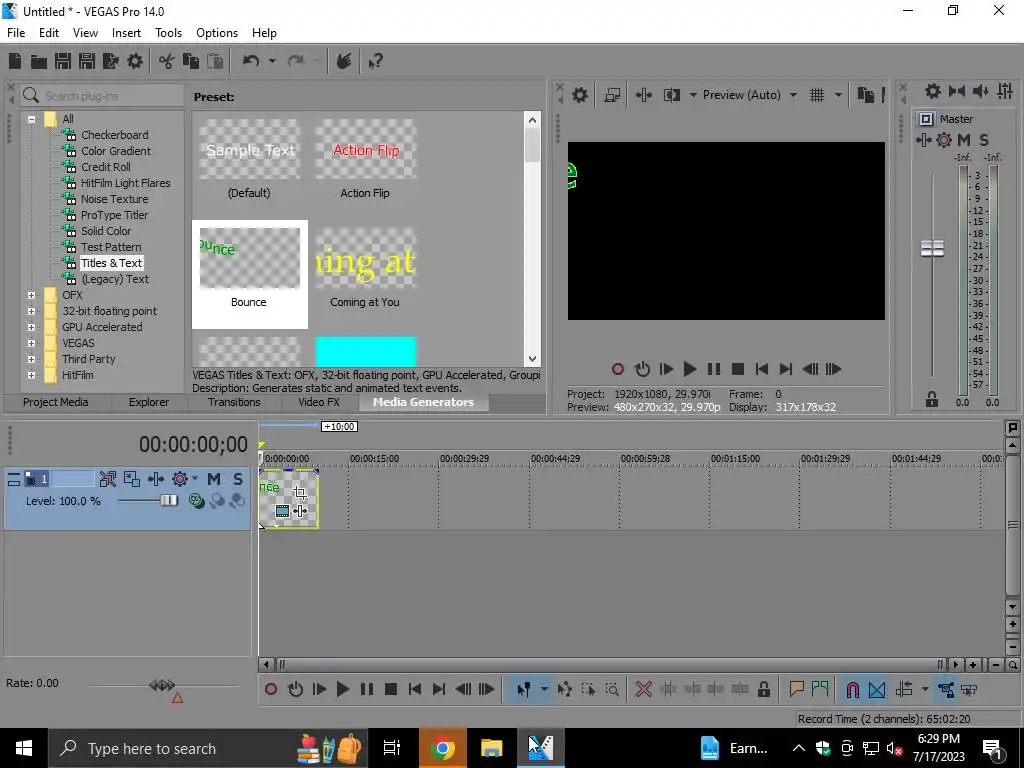Click the playback Rate scrub control
The width and height of the screenshot is (1024, 768).
pyautogui.click(x=162, y=685)
